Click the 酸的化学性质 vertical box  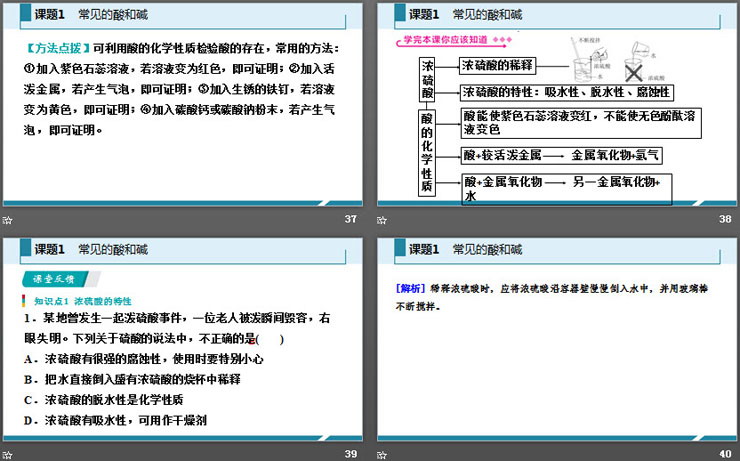pyautogui.click(x=426, y=150)
